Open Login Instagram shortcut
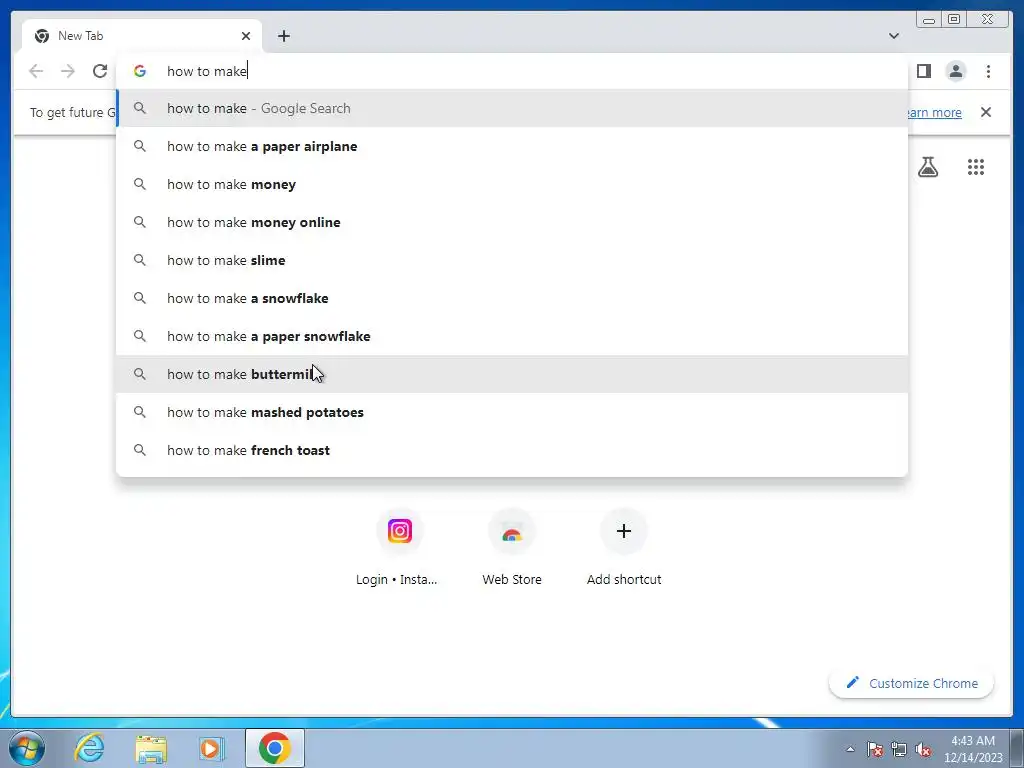 click(400, 547)
